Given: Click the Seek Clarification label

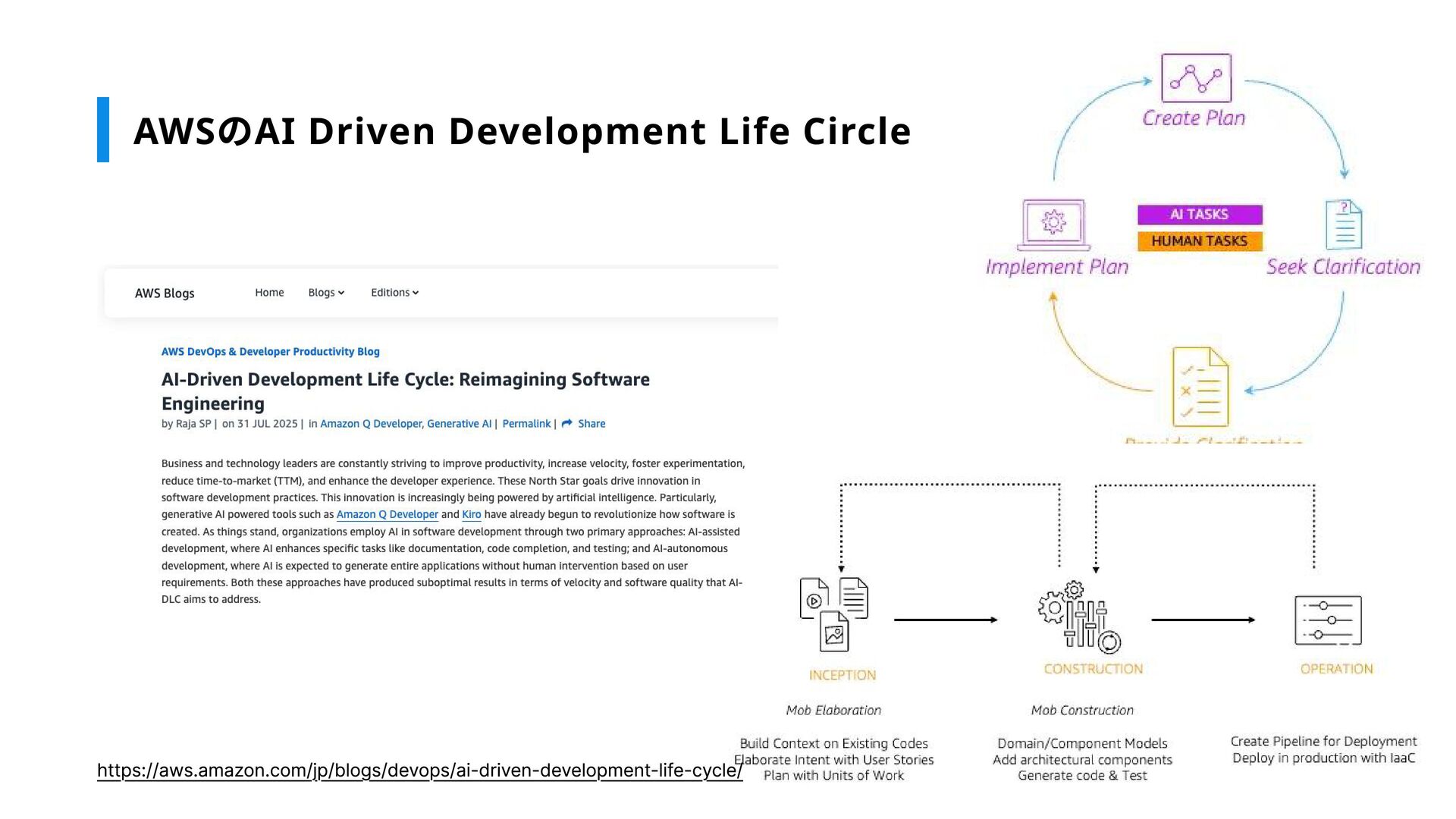Looking at the screenshot, I should 1343,267.
